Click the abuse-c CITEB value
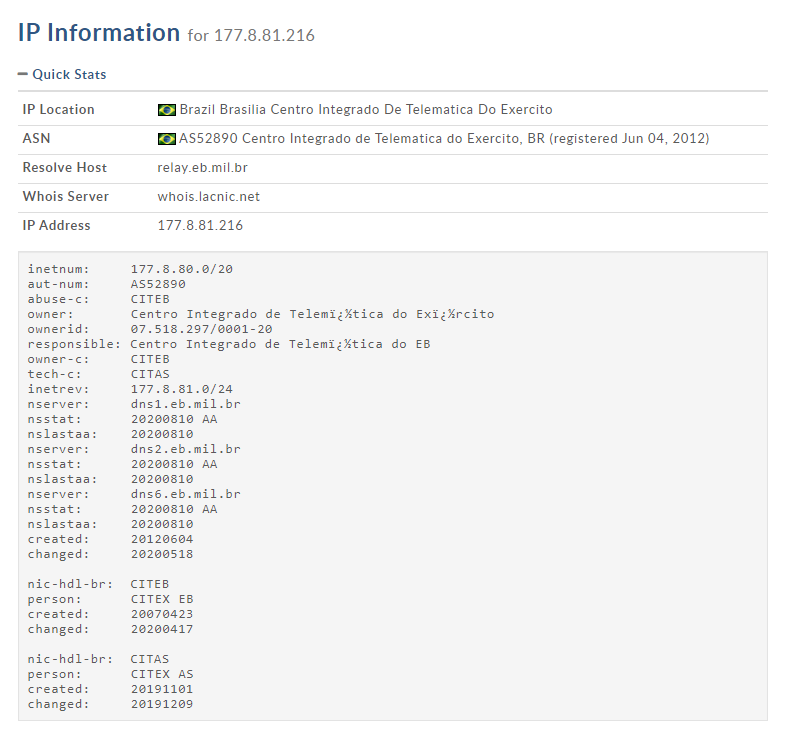Screen dimensions: 788x747 coord(150,299)
